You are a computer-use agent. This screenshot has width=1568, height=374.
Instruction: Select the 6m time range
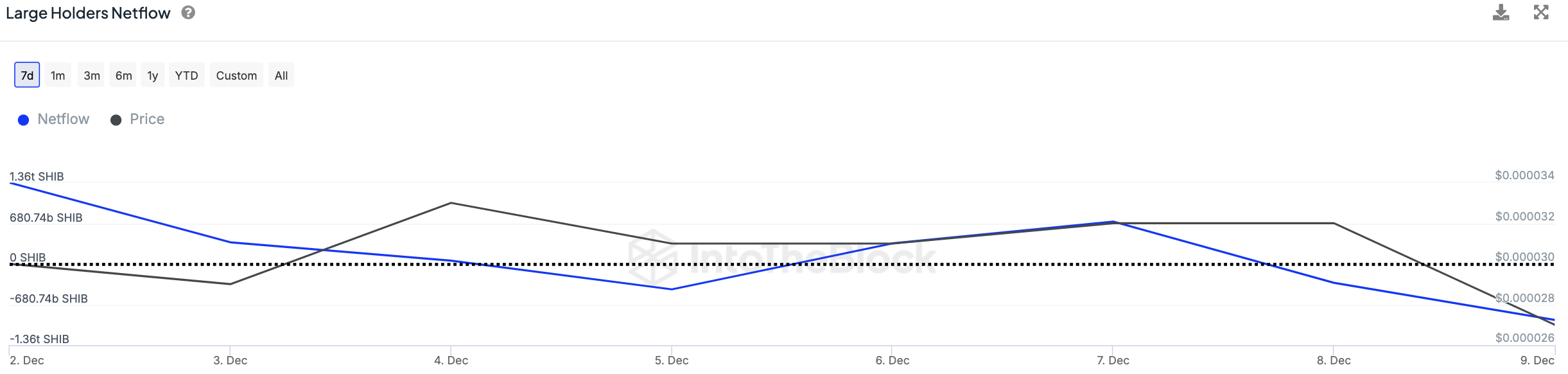(124, 75)
